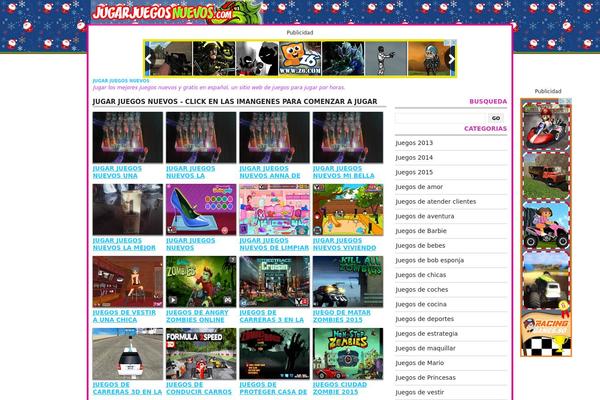
Task: Click the Jugar Juegos Nuevos Viviendo link
Action: [x=344, y=244]
